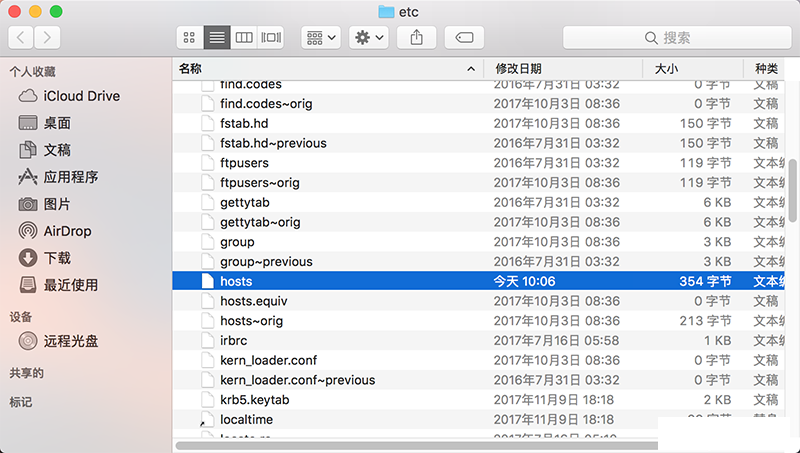Switch to list view
The width and height of the screenshot is (800, 453).
pos(216,37)
